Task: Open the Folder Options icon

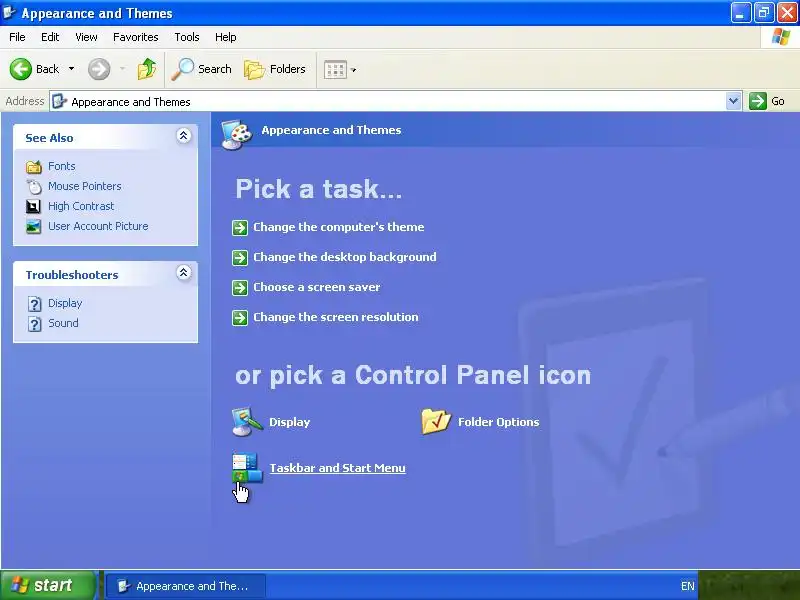Action: pyautogui.click(x=436, y=421)
